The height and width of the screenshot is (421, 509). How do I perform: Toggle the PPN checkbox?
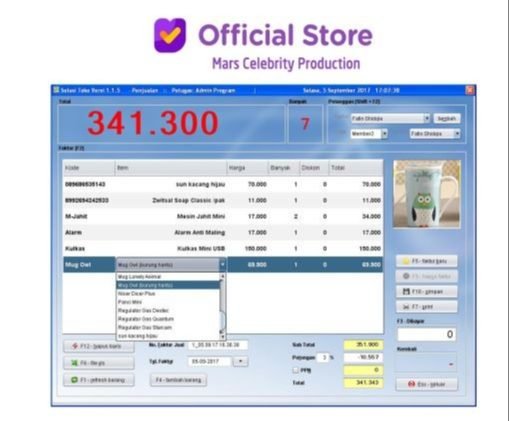[295, 370]
